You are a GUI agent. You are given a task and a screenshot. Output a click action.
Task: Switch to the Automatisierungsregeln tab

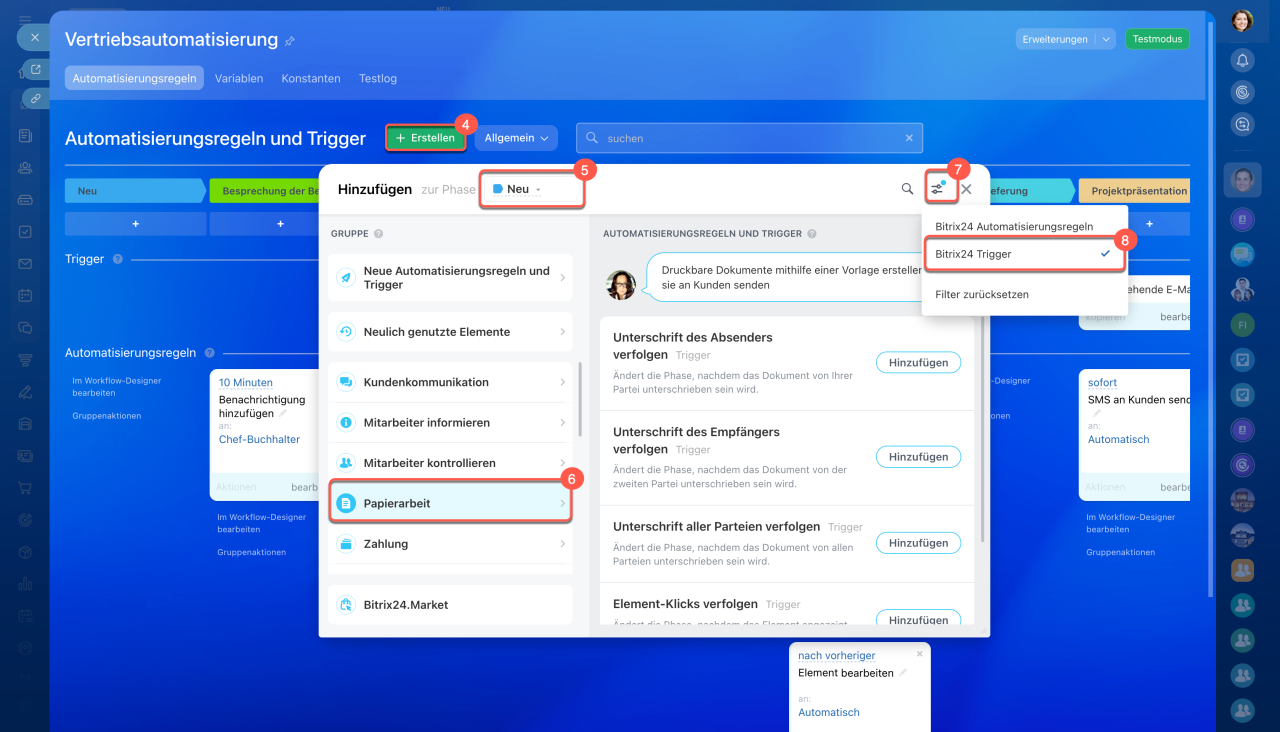[135, 78]
